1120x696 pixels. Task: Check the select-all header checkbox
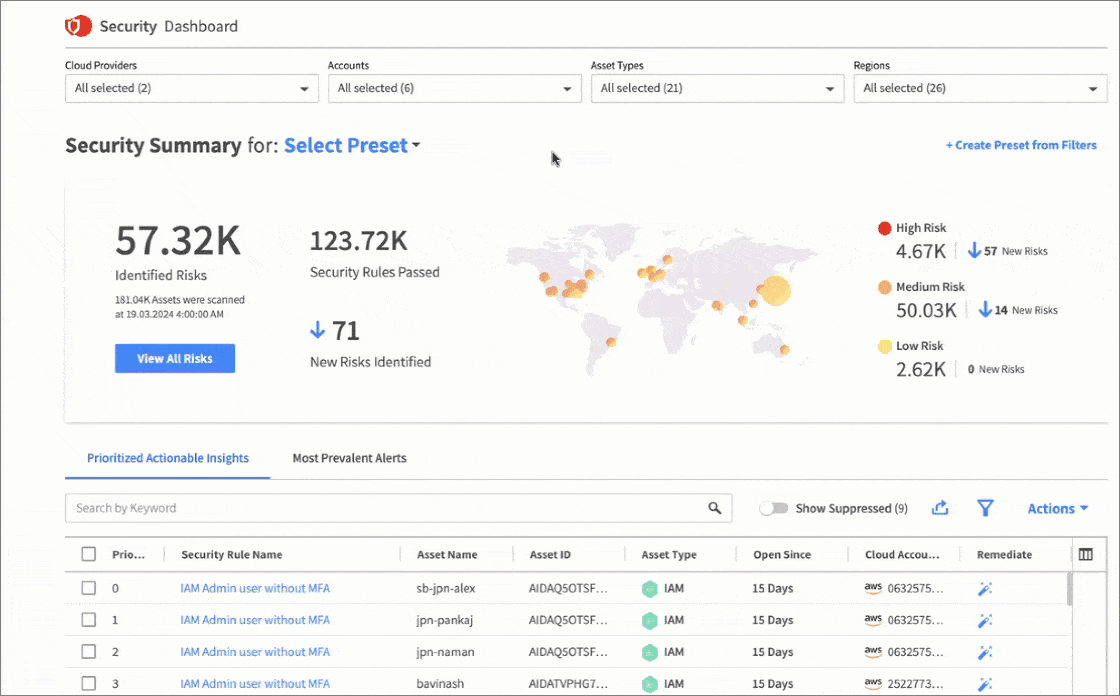tap(89, 555)
